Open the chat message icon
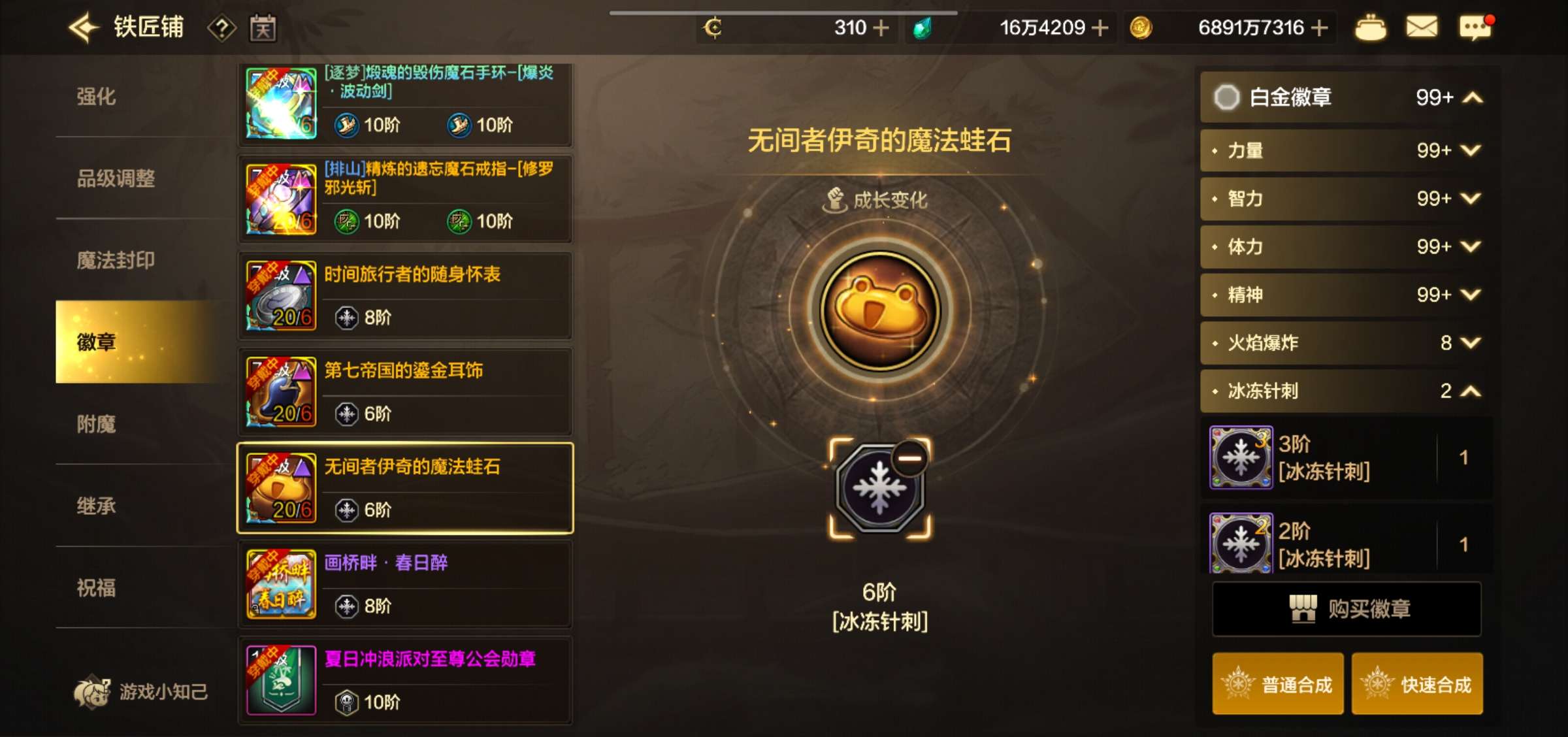Image resolution: width=1568 pixels, height=737 pixels. pyautogui.click(x=1475, y=27)
